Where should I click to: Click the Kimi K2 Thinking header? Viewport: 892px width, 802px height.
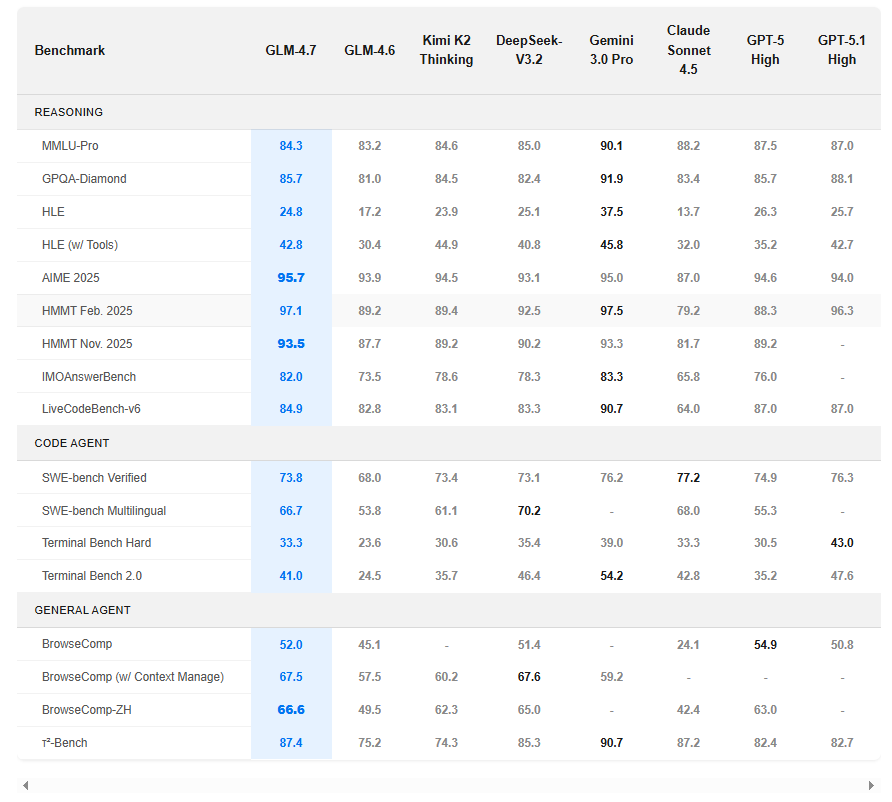point(446,50)
